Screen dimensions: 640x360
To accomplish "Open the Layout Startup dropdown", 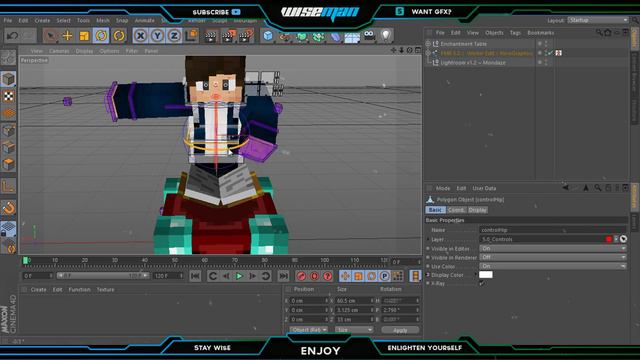I will point(598,20).
